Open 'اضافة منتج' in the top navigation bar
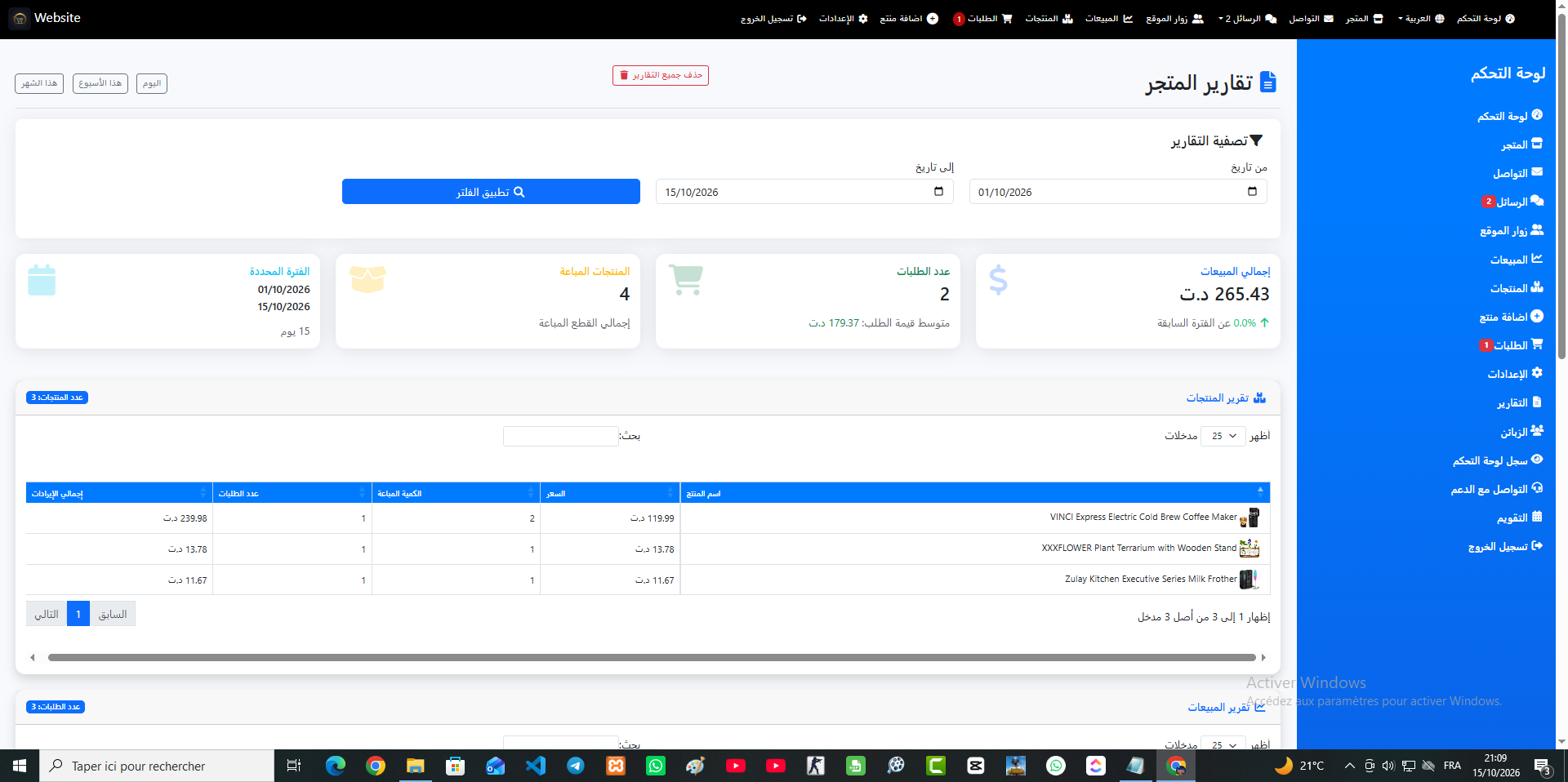 coord(909,19)
